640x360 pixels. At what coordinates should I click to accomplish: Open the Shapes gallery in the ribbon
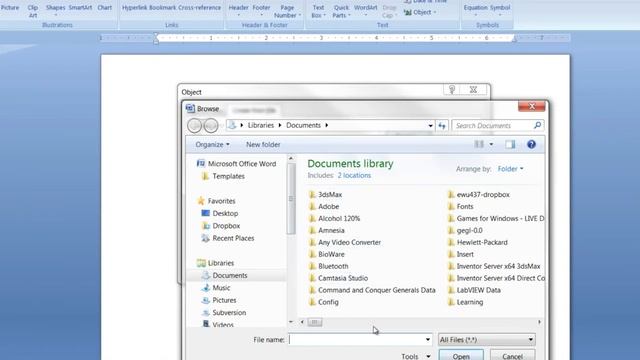(56, 11)
